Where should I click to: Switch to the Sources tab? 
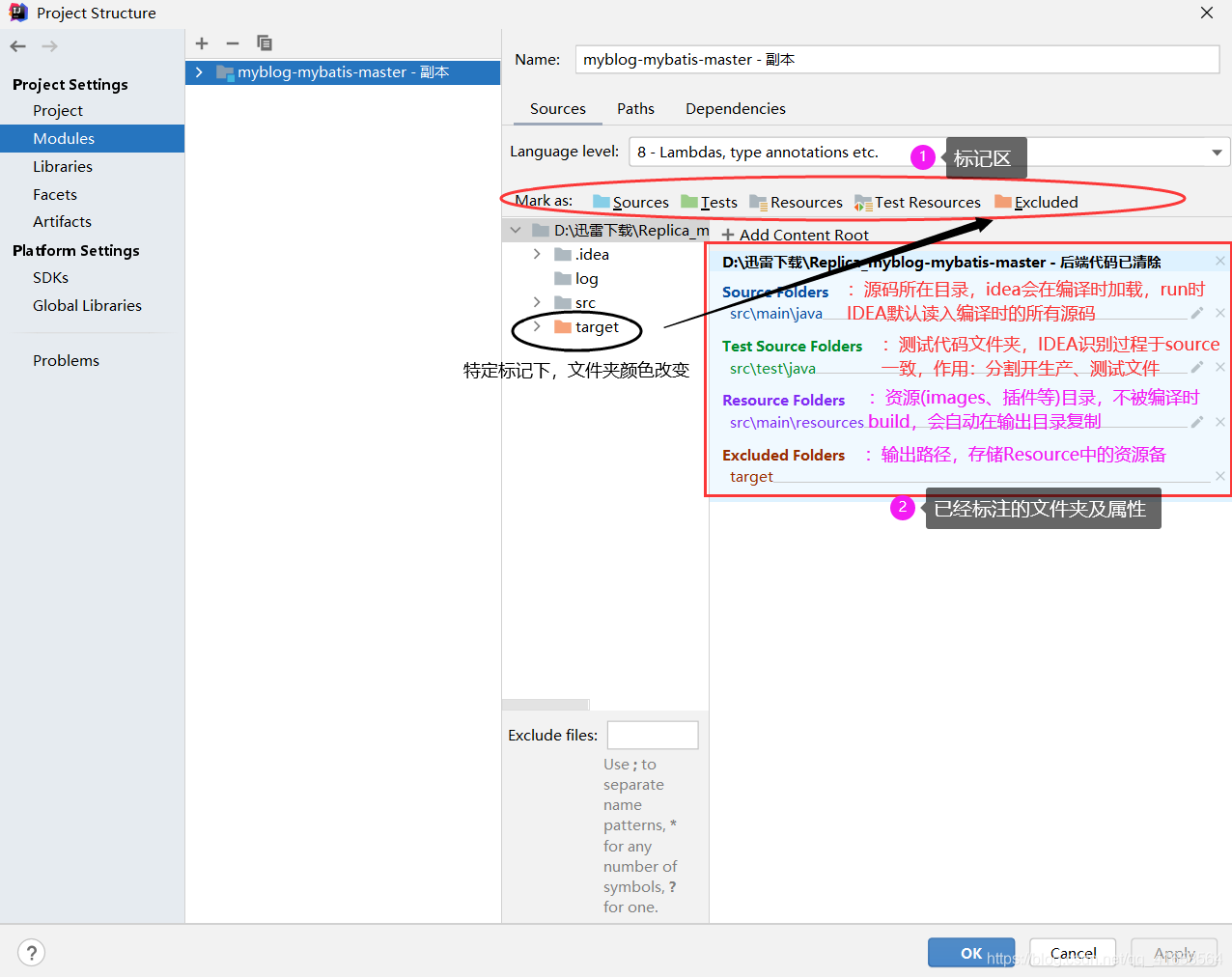click(558, 109)
